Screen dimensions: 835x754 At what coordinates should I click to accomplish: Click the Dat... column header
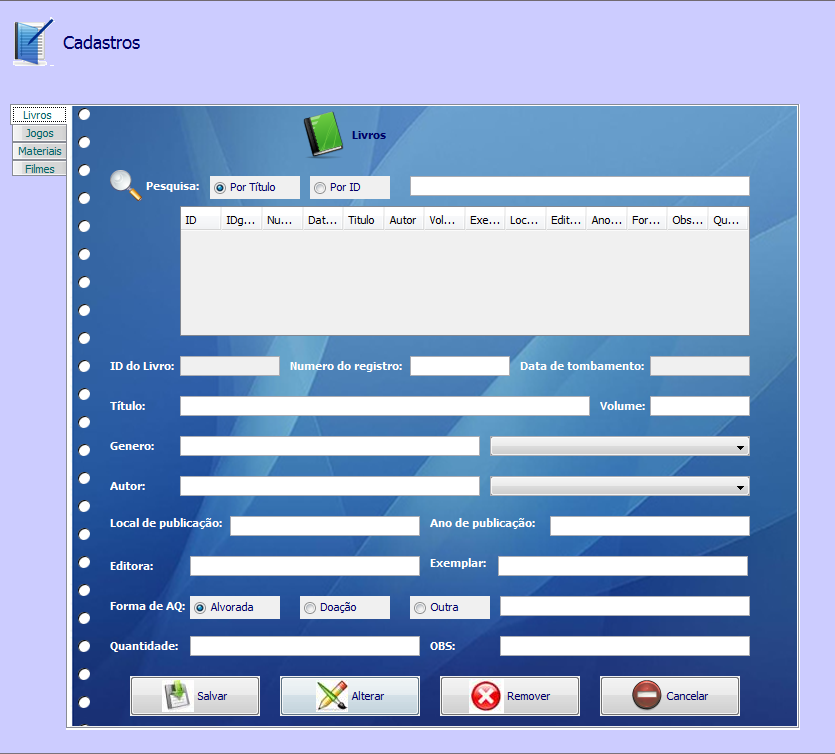(323, 220)
